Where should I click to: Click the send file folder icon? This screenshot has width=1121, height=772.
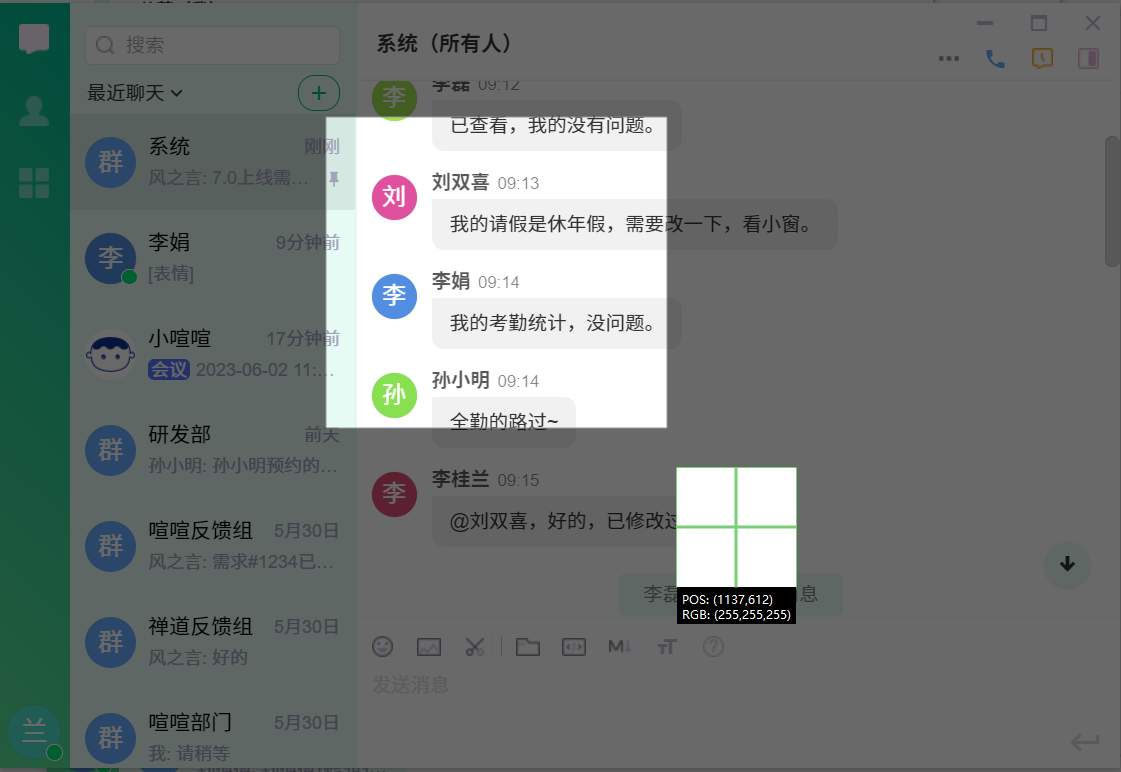click(x=528, y=647)
